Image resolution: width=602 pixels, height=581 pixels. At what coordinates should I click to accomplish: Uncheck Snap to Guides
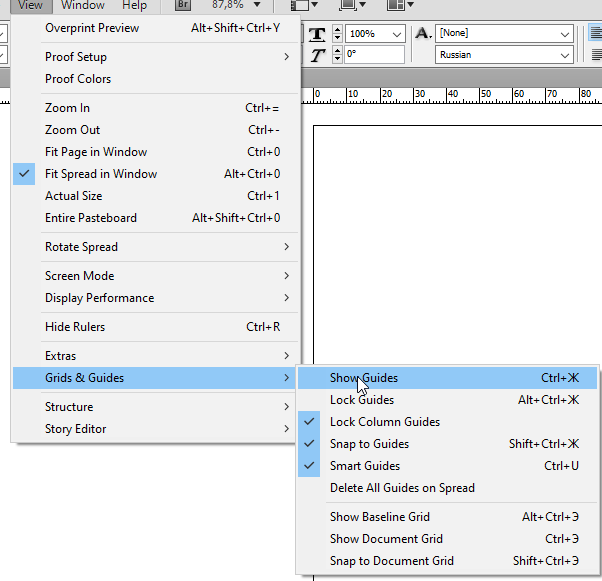(x=448, y=444)
